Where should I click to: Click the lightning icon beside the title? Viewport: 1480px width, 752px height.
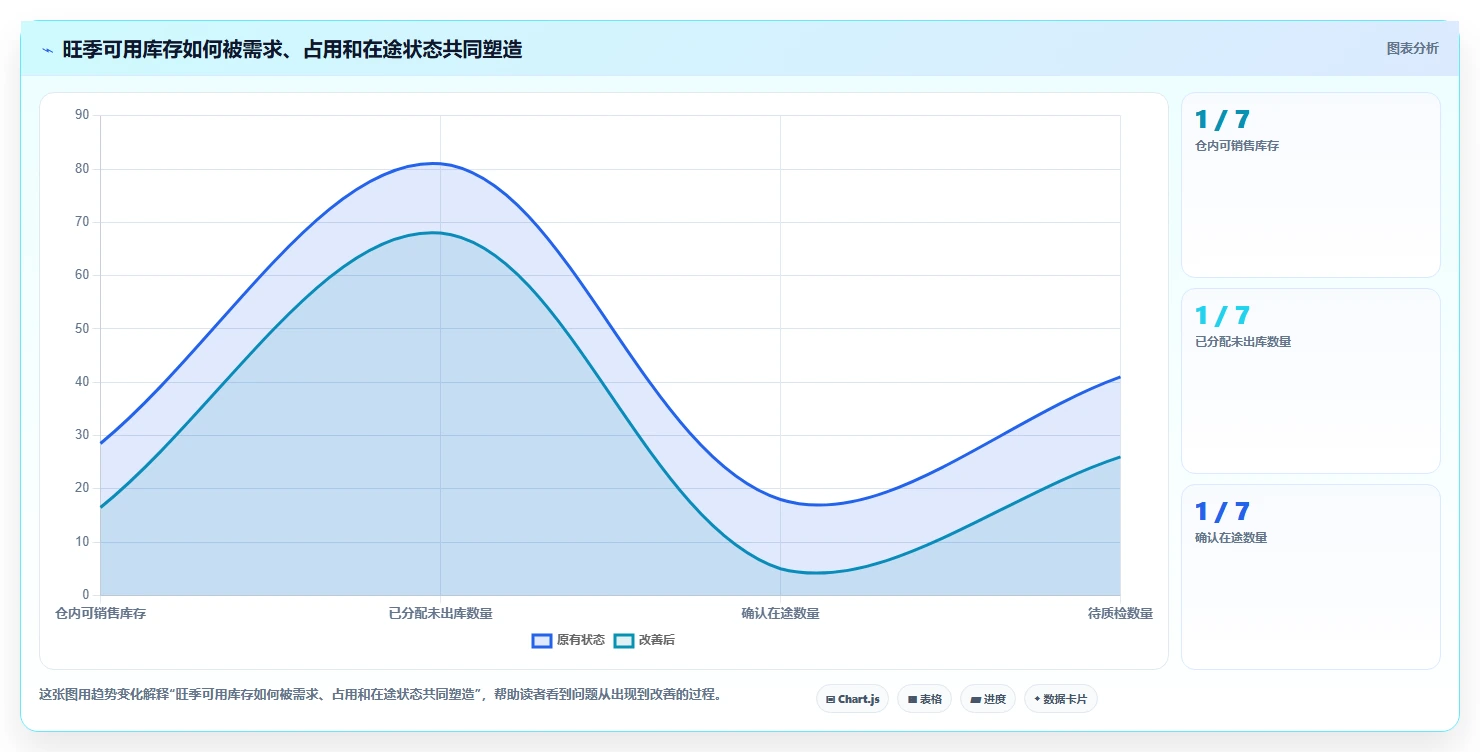[47, 49]
